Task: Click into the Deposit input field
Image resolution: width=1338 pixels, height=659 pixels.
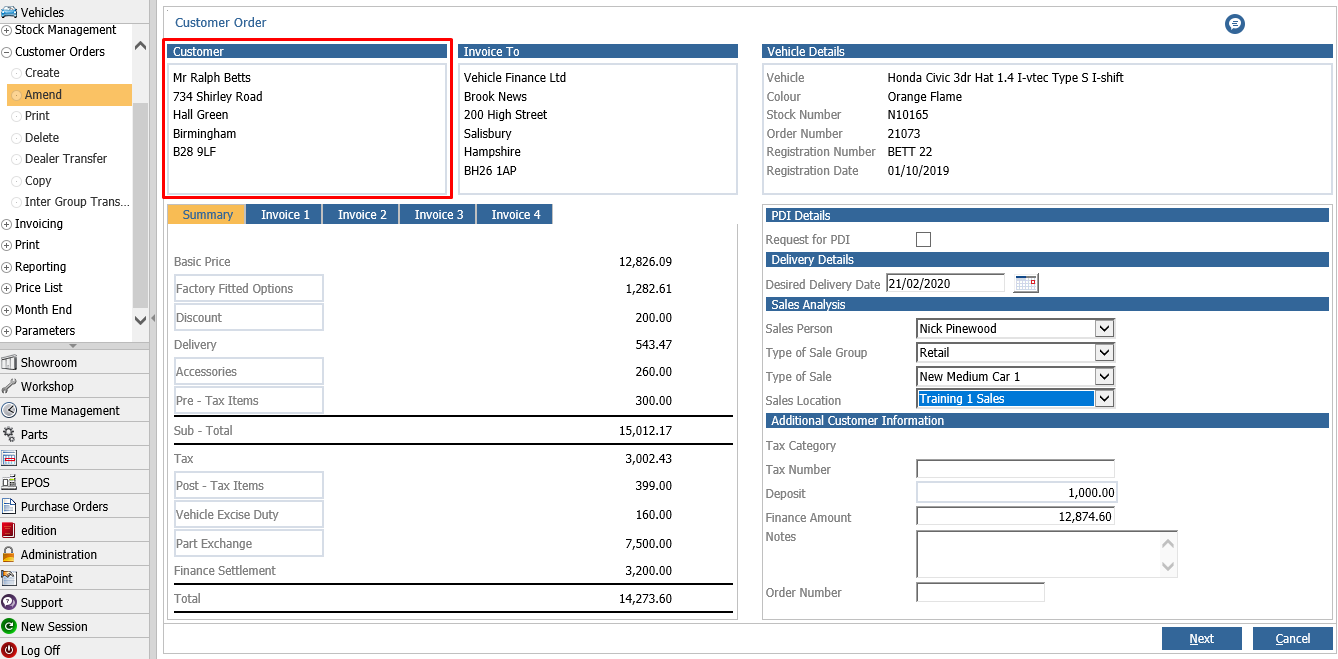Action: pyautogui.click(x=1015, y=493)
